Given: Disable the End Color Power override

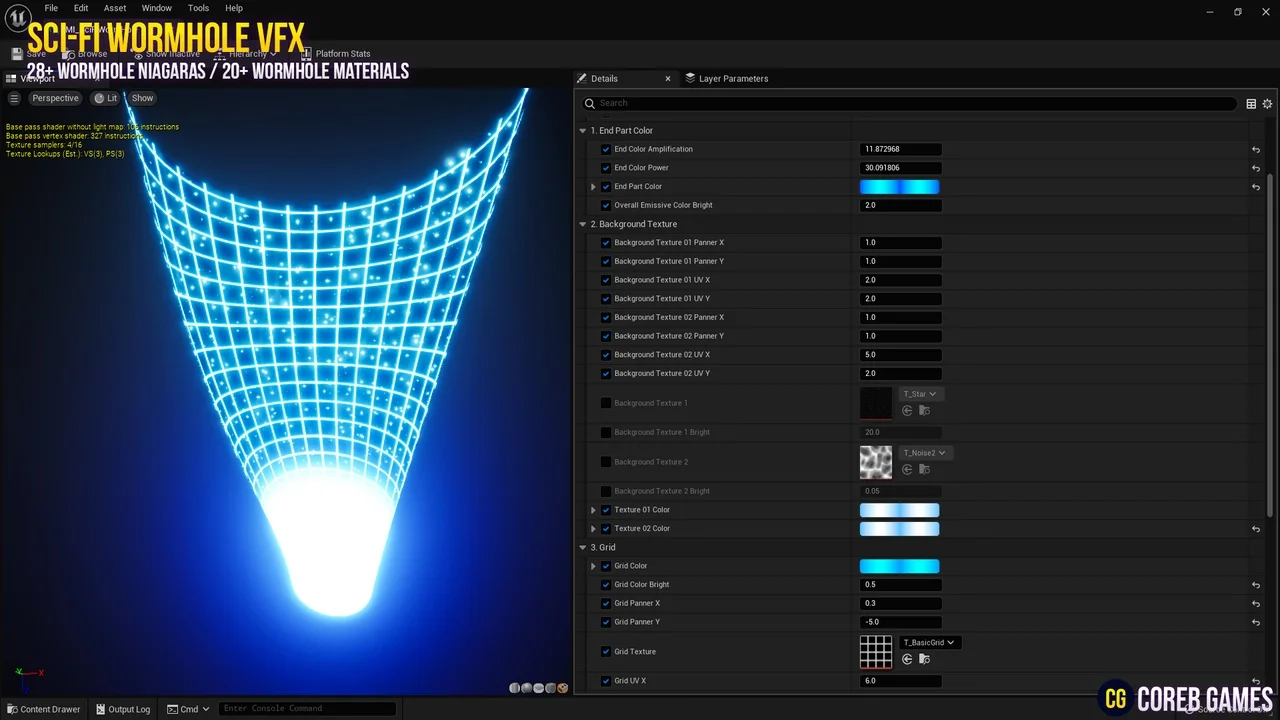Looking at the screenshot, I should [x=605, y=168].
